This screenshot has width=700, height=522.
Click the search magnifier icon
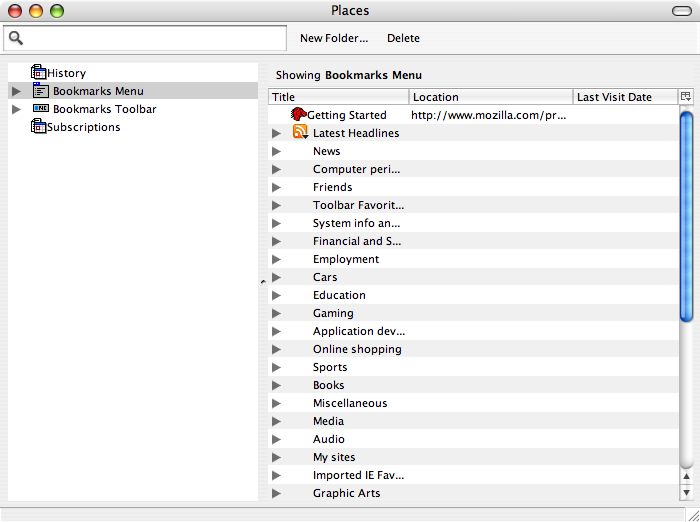(16, 38)
